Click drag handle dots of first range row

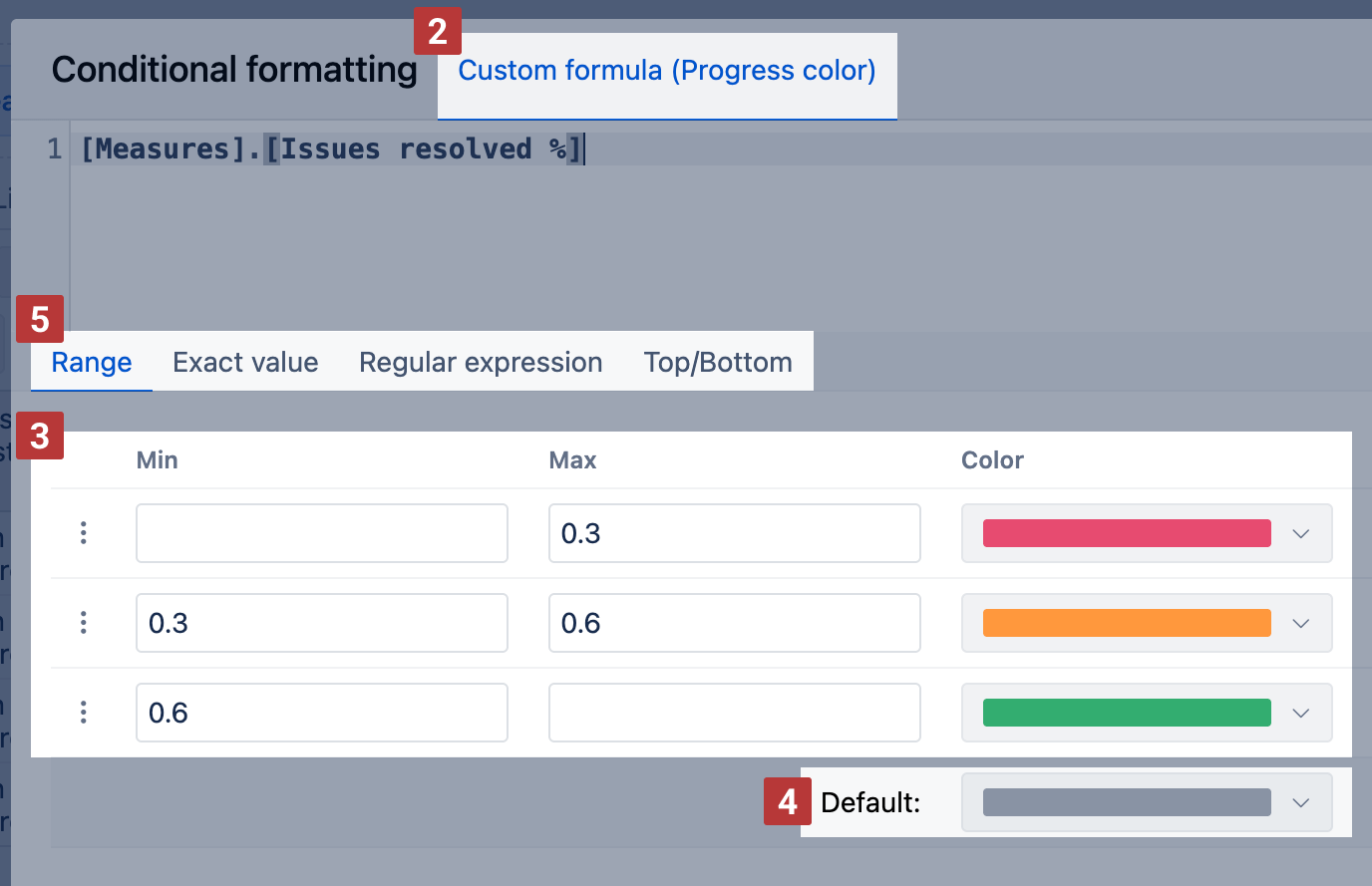coord(84,533)
